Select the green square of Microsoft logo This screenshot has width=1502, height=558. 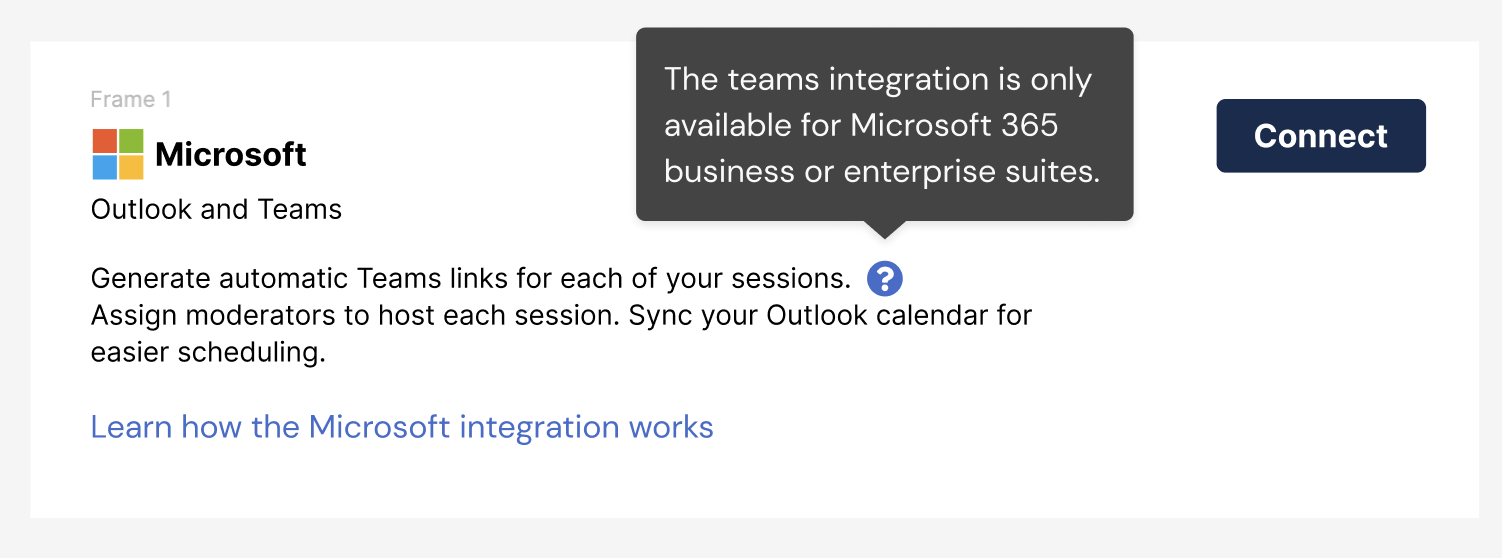[131, 140]
